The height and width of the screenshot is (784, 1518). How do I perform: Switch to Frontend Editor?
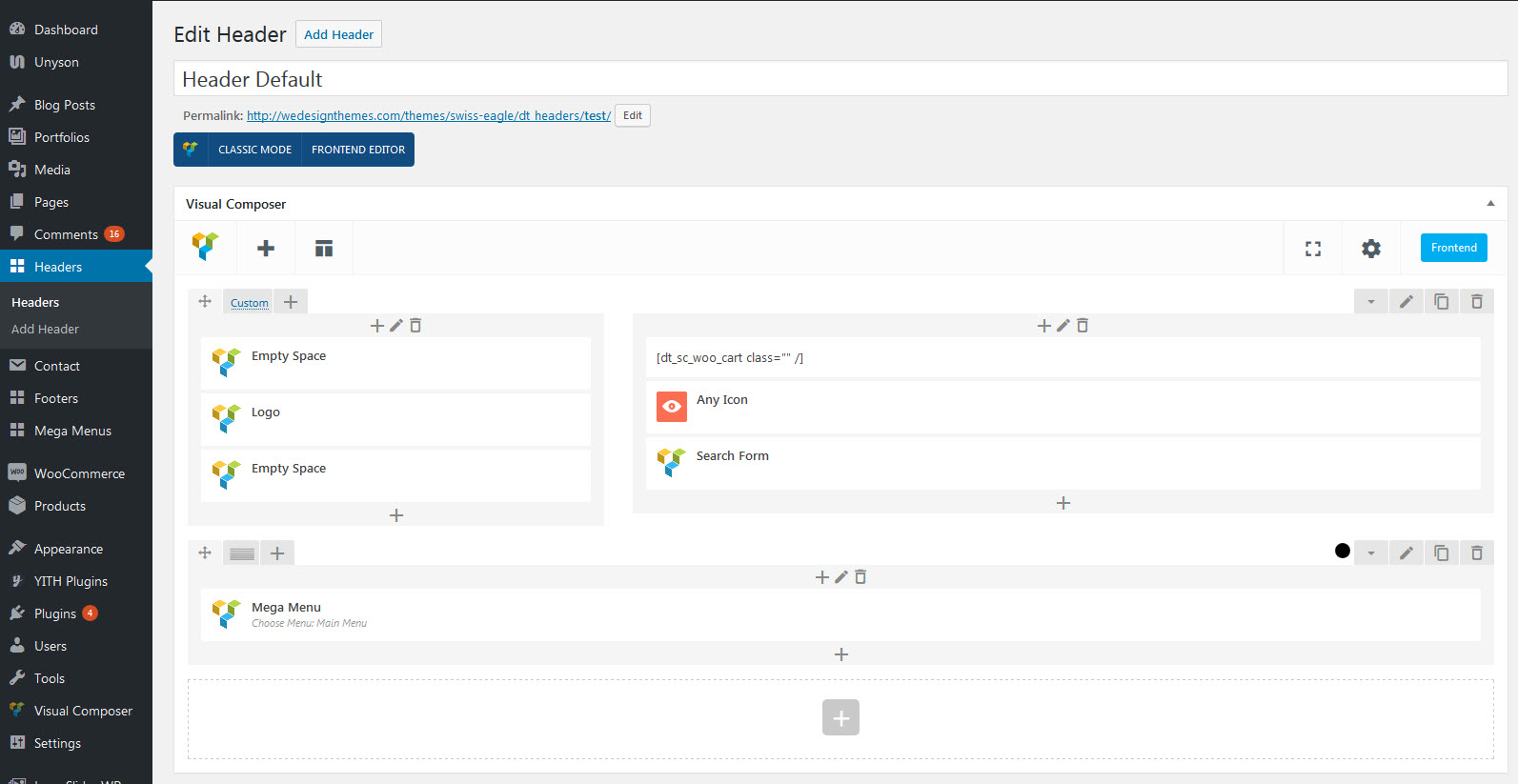coord(358,150)
